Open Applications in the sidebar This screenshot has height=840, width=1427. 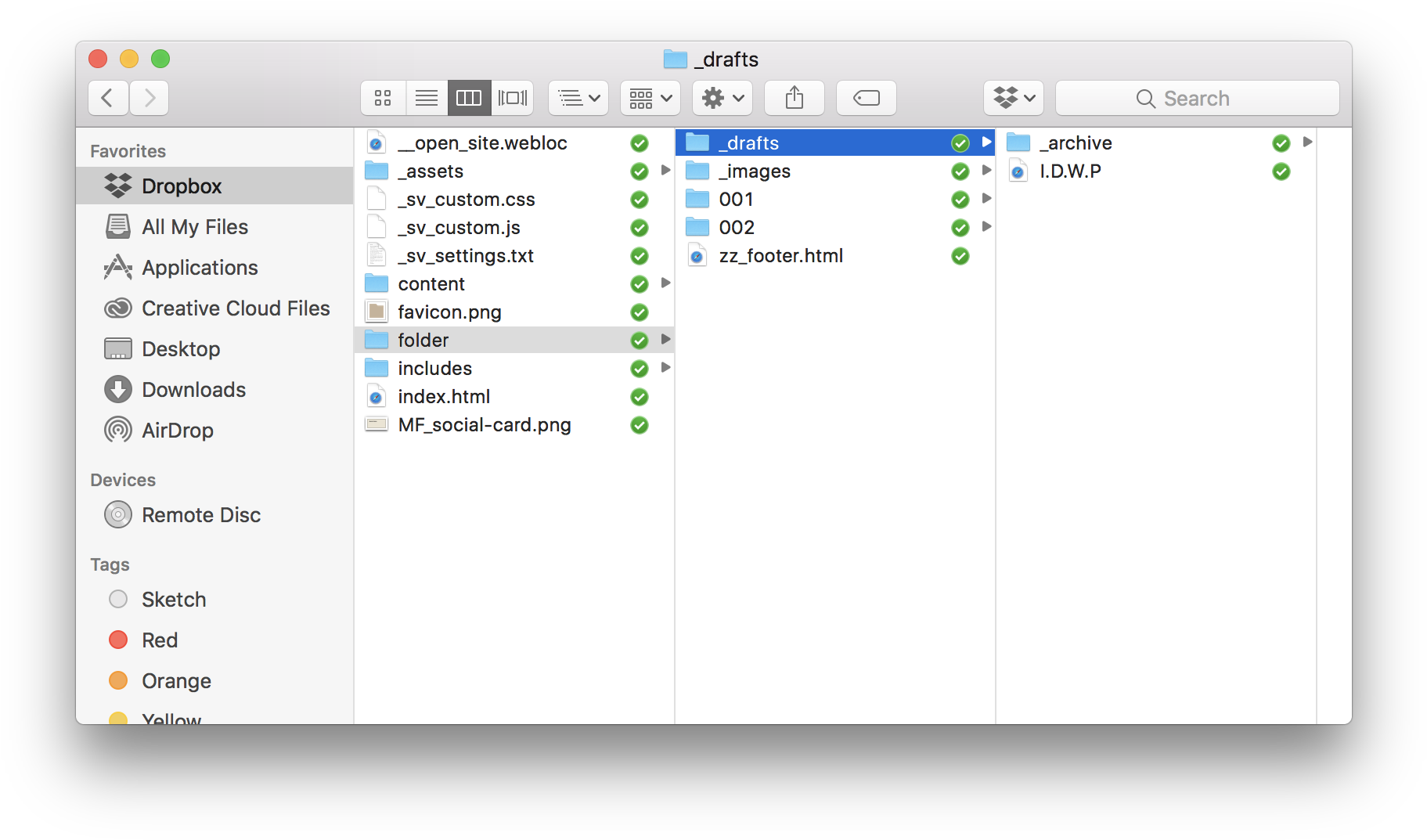[214, 268]
